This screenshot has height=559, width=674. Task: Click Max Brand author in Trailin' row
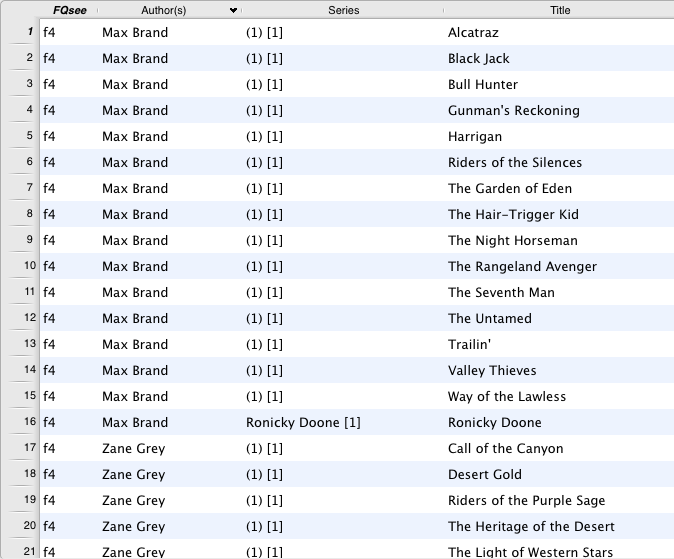(135, 344)
